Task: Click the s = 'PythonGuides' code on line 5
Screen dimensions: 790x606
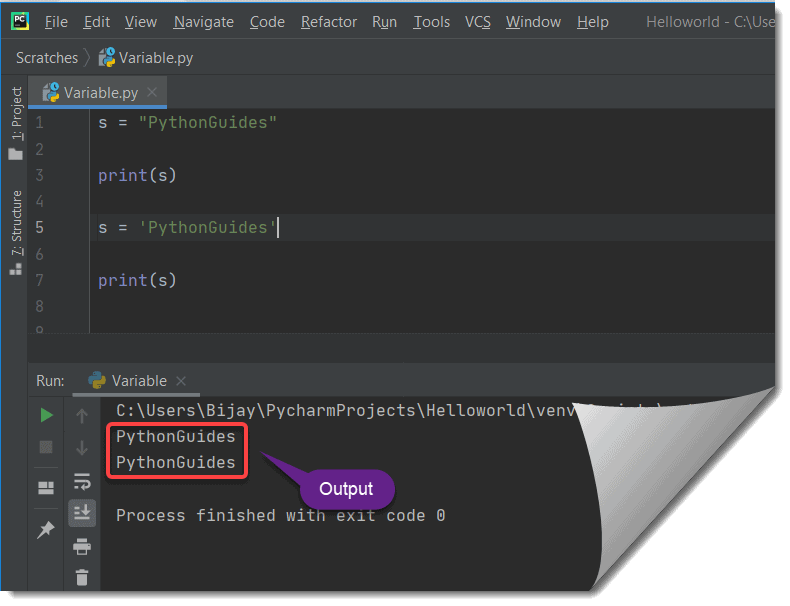Action: click(x=187, y=228)
